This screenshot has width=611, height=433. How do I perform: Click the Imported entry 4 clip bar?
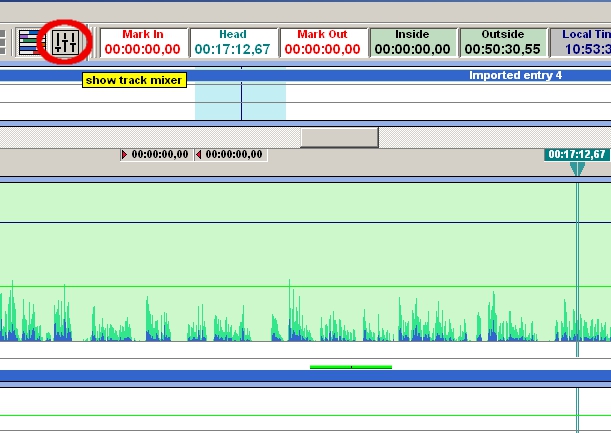306,76
